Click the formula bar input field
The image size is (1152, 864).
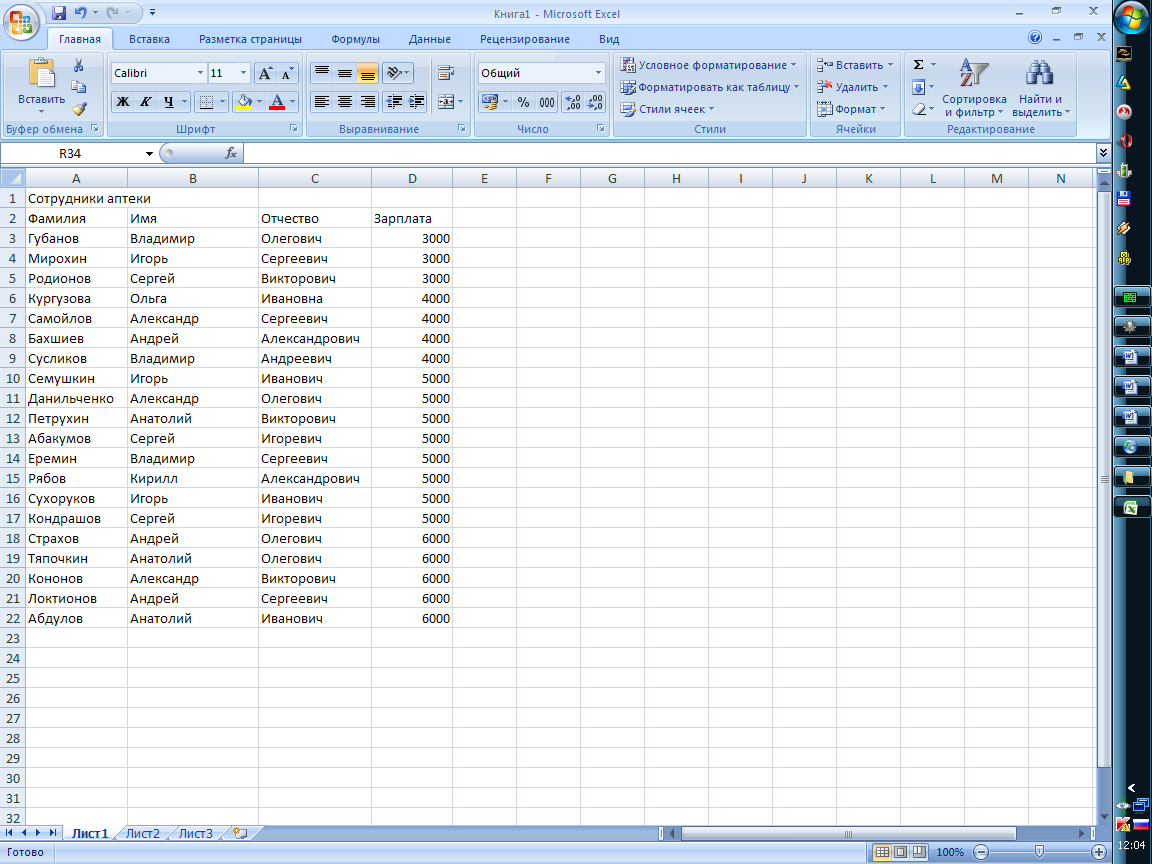pyautogui.click(x=669, y=153)
